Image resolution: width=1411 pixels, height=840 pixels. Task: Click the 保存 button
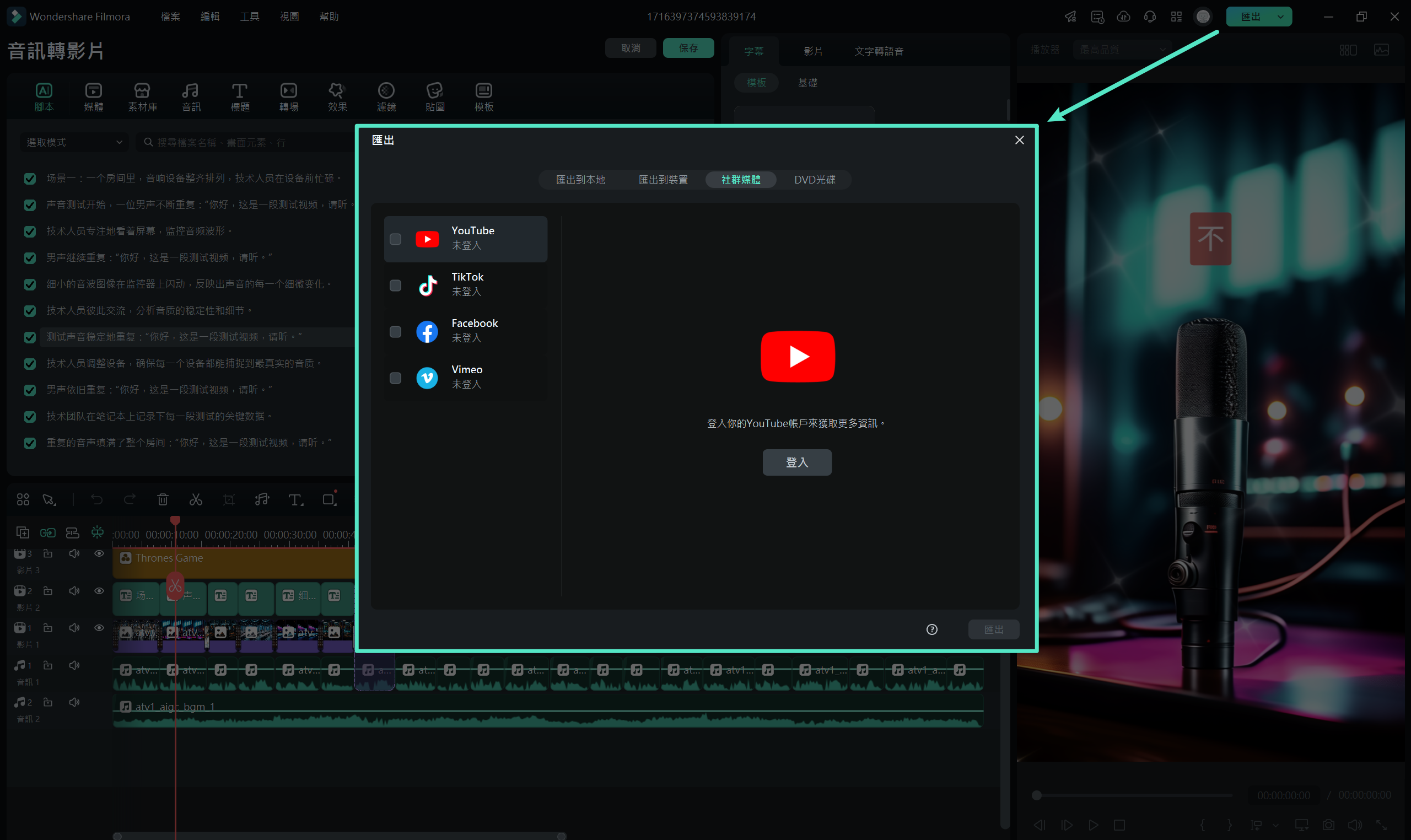tap(688, 48)
